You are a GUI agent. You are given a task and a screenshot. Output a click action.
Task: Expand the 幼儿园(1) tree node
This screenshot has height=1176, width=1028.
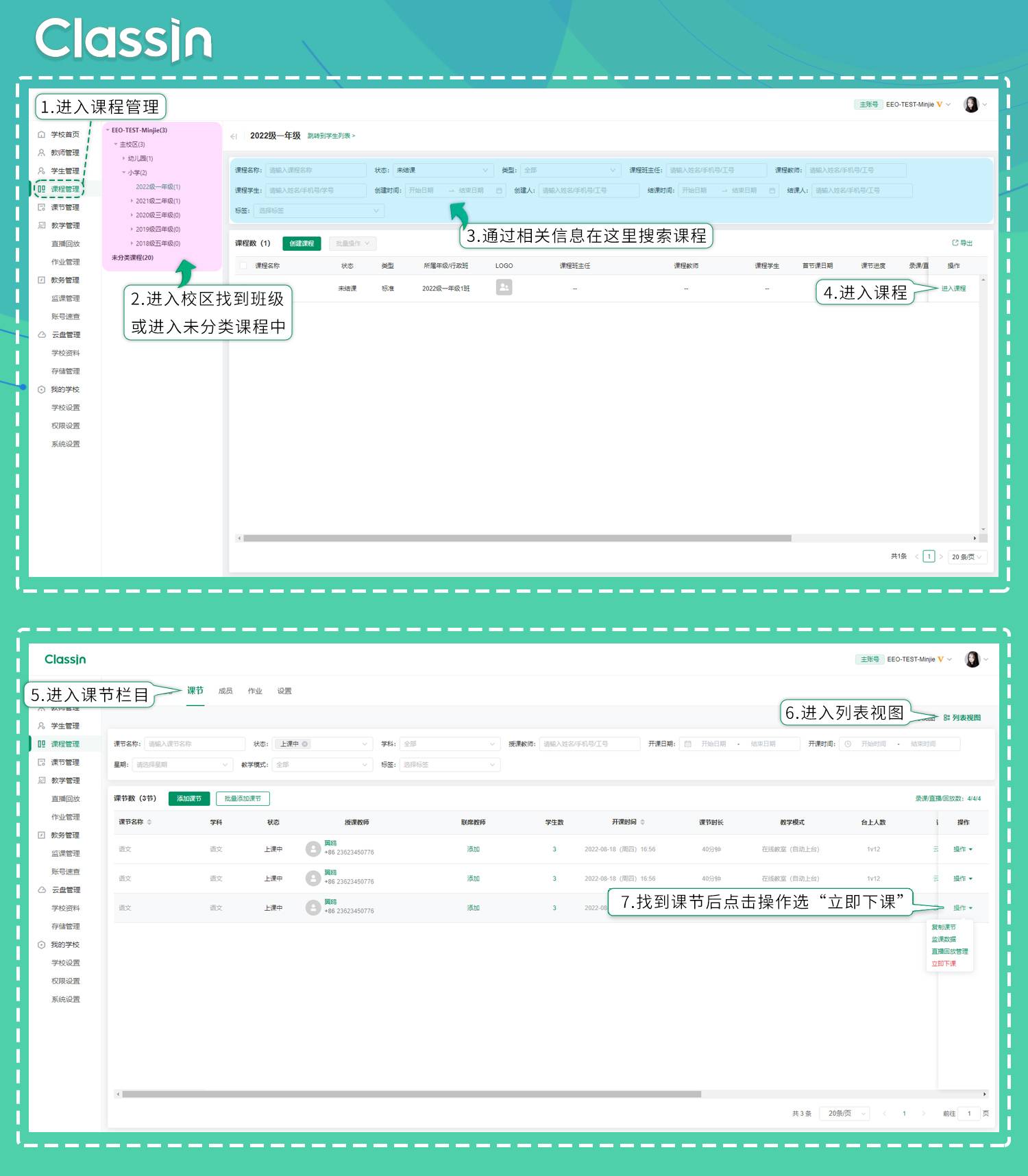pyautogui.click(x=124, y=158)
